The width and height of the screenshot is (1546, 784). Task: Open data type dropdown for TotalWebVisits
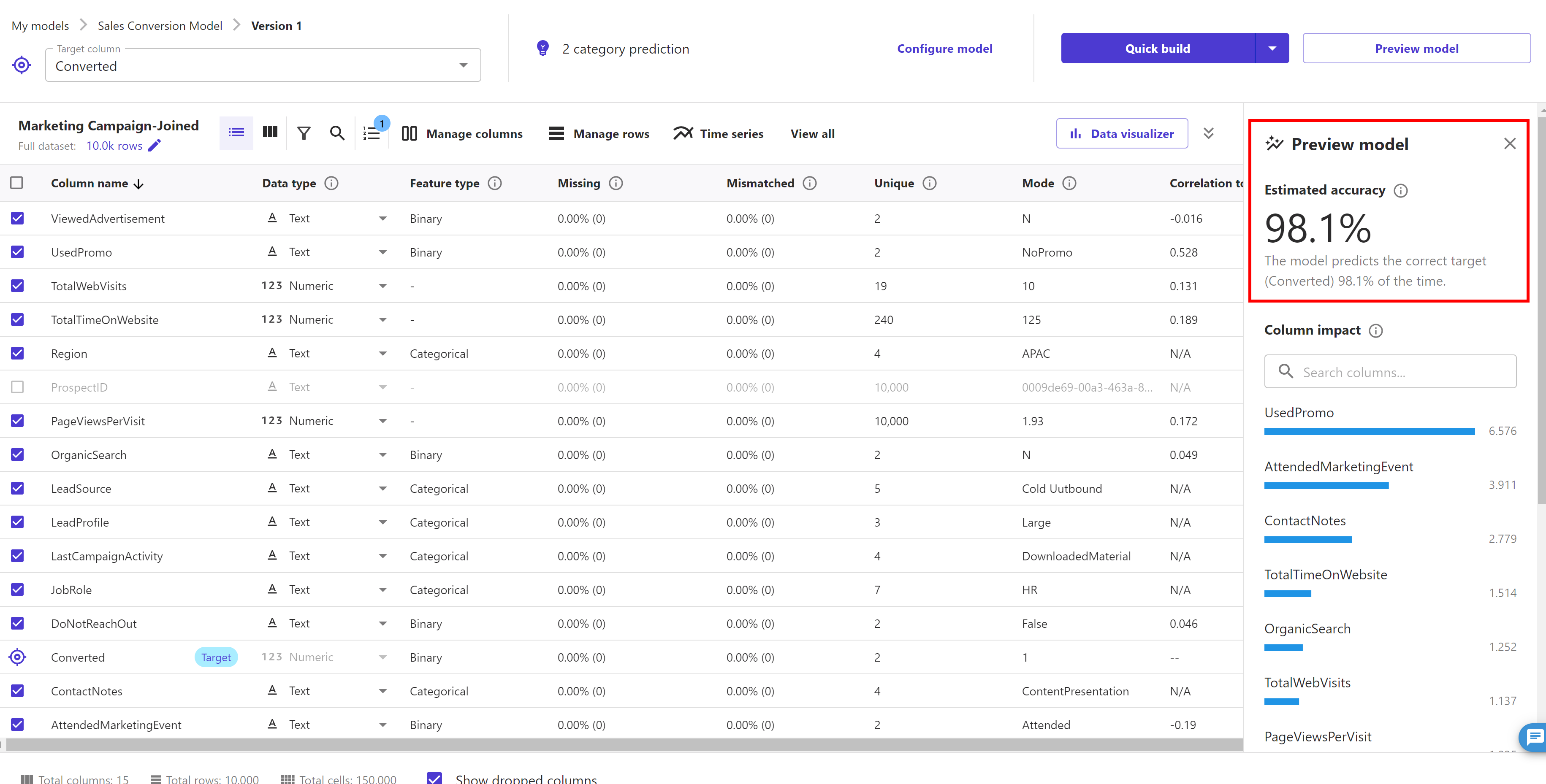(382, 286)
